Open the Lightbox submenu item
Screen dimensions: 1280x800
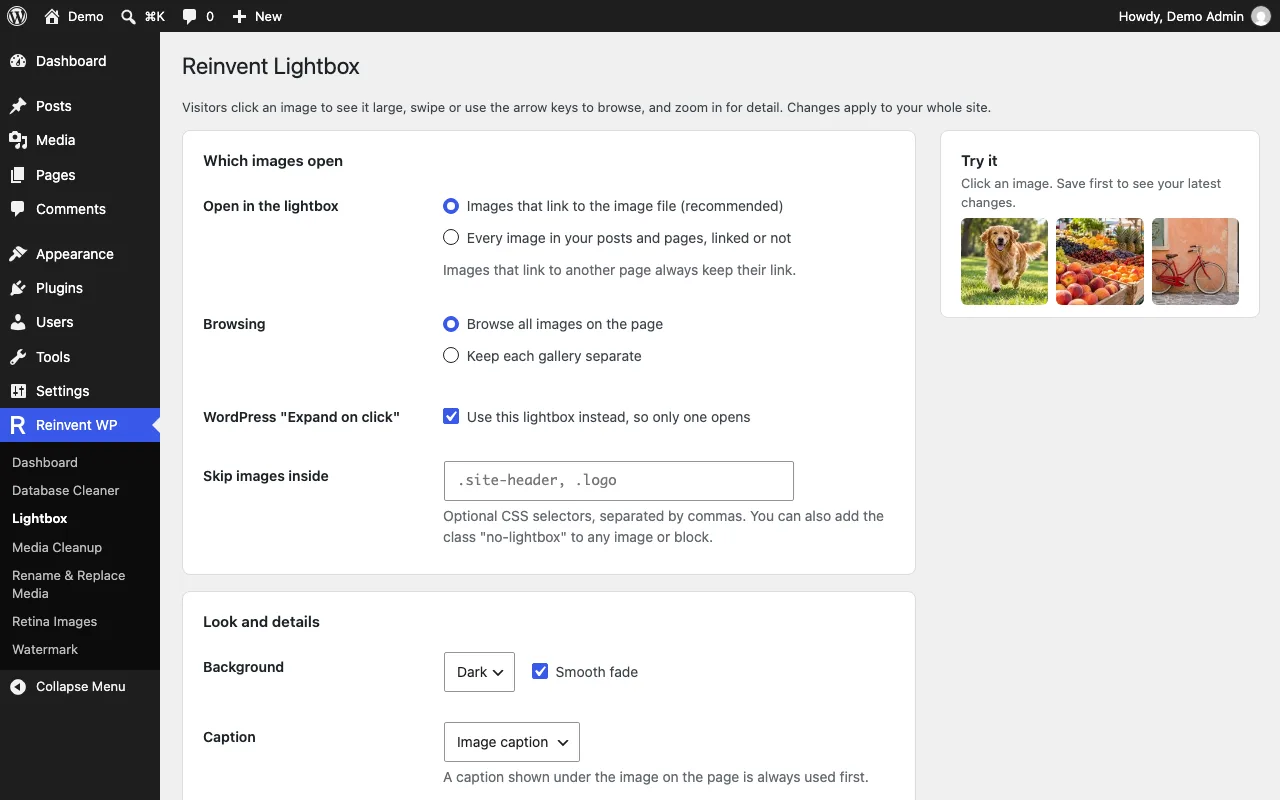coord(40,519)
